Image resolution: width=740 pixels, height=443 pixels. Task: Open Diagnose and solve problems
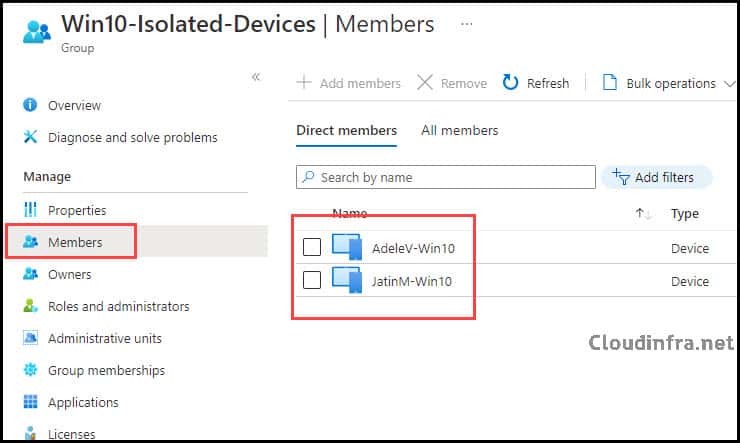(133, 137)
